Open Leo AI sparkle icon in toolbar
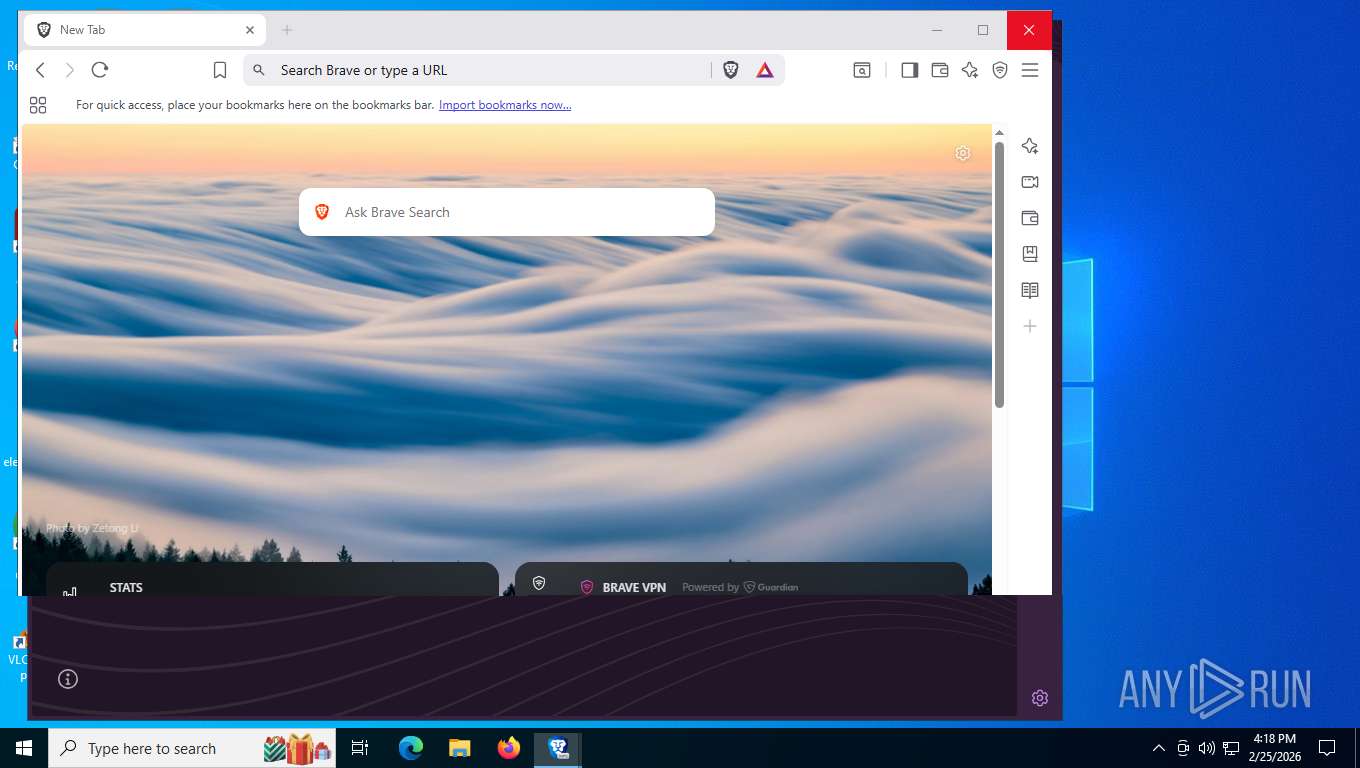The height and width of the screenshot is (768, 1360). 970,70
